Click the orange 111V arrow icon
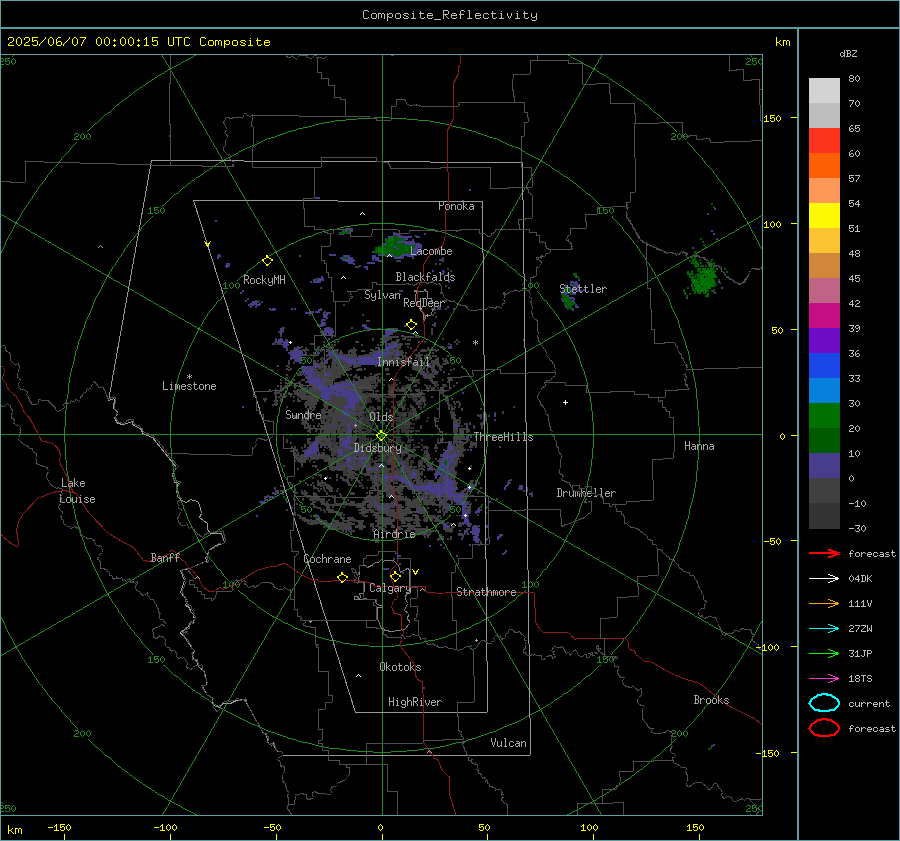Image resolution: width=900 pixels, height=841 pixels. coord(824,603)
